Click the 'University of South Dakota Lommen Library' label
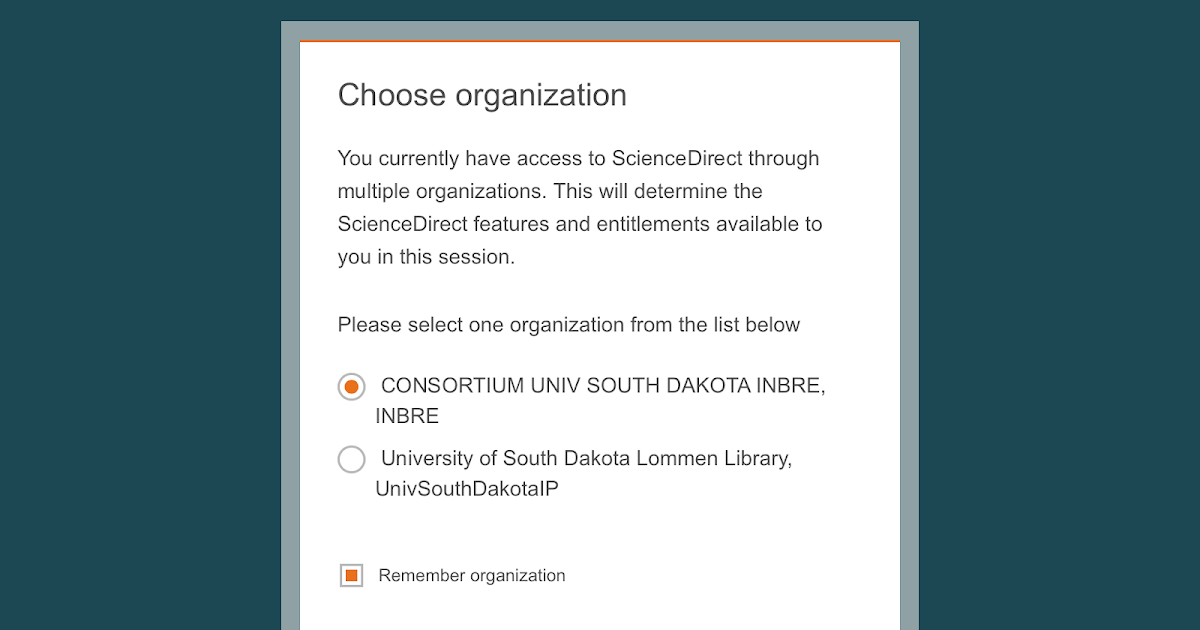Viewport: 1200px width, 630px height. (586, 459)
